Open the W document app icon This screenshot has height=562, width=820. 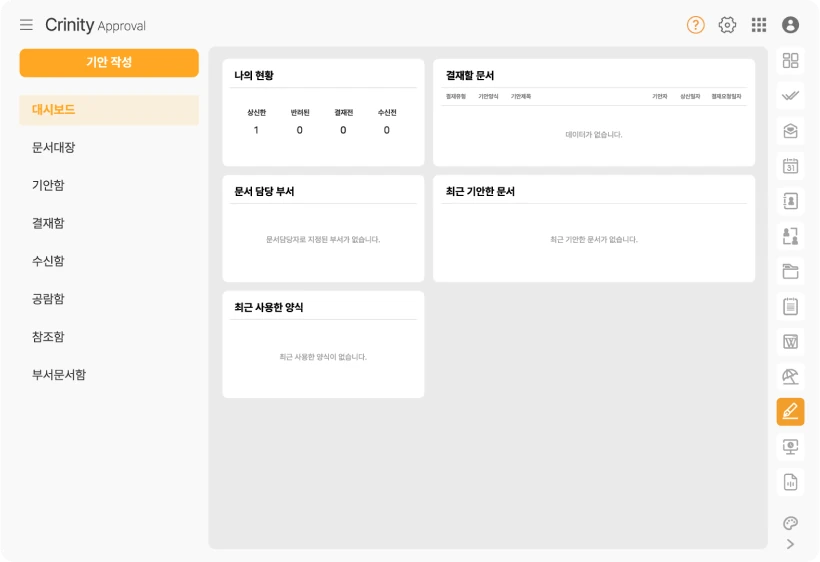(790, 342)
